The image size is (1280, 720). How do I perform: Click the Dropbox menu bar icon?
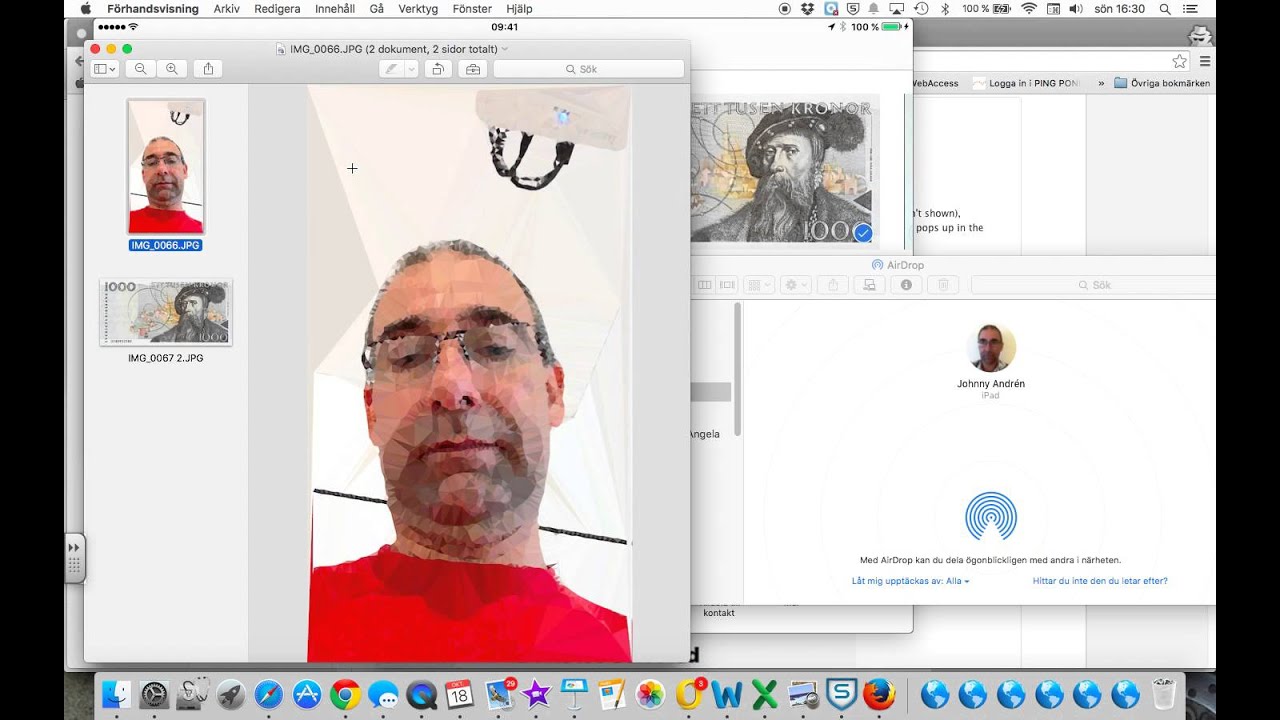pos(807,9)
